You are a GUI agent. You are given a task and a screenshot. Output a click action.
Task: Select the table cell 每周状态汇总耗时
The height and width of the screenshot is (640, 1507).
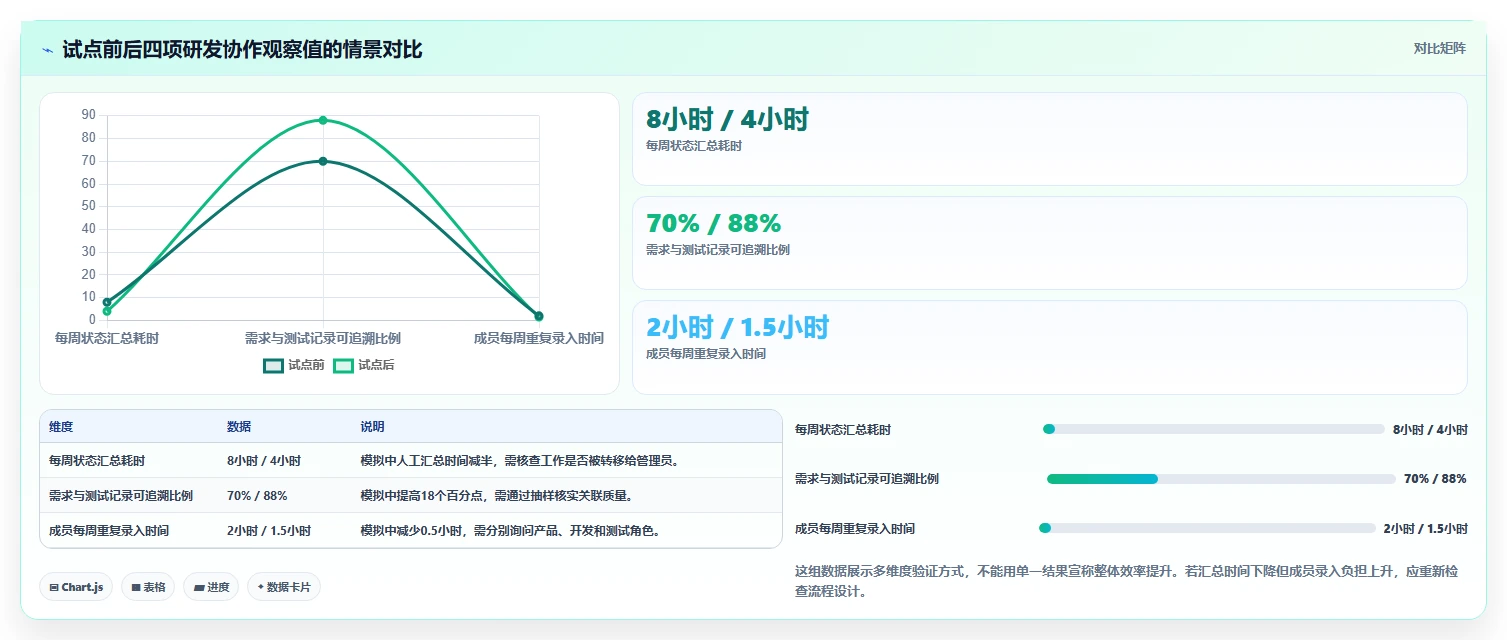pyautogui.click(x=97, y=461)
